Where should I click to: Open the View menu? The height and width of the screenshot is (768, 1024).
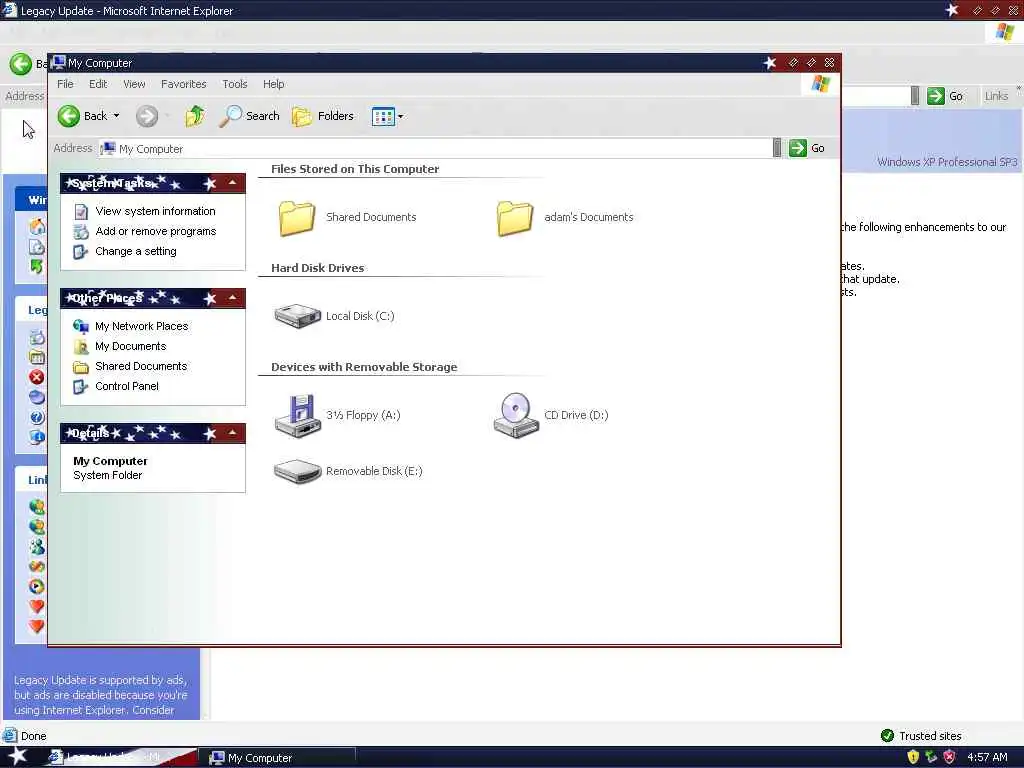(x=134, y=84)
